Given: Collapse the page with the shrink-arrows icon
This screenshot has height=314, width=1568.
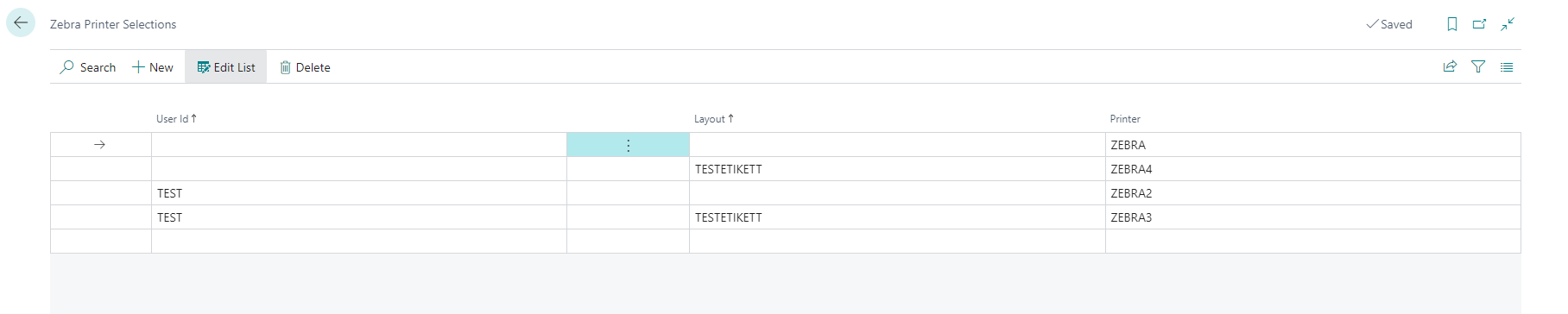Looking at the screenshot, I should [1508, 24].
